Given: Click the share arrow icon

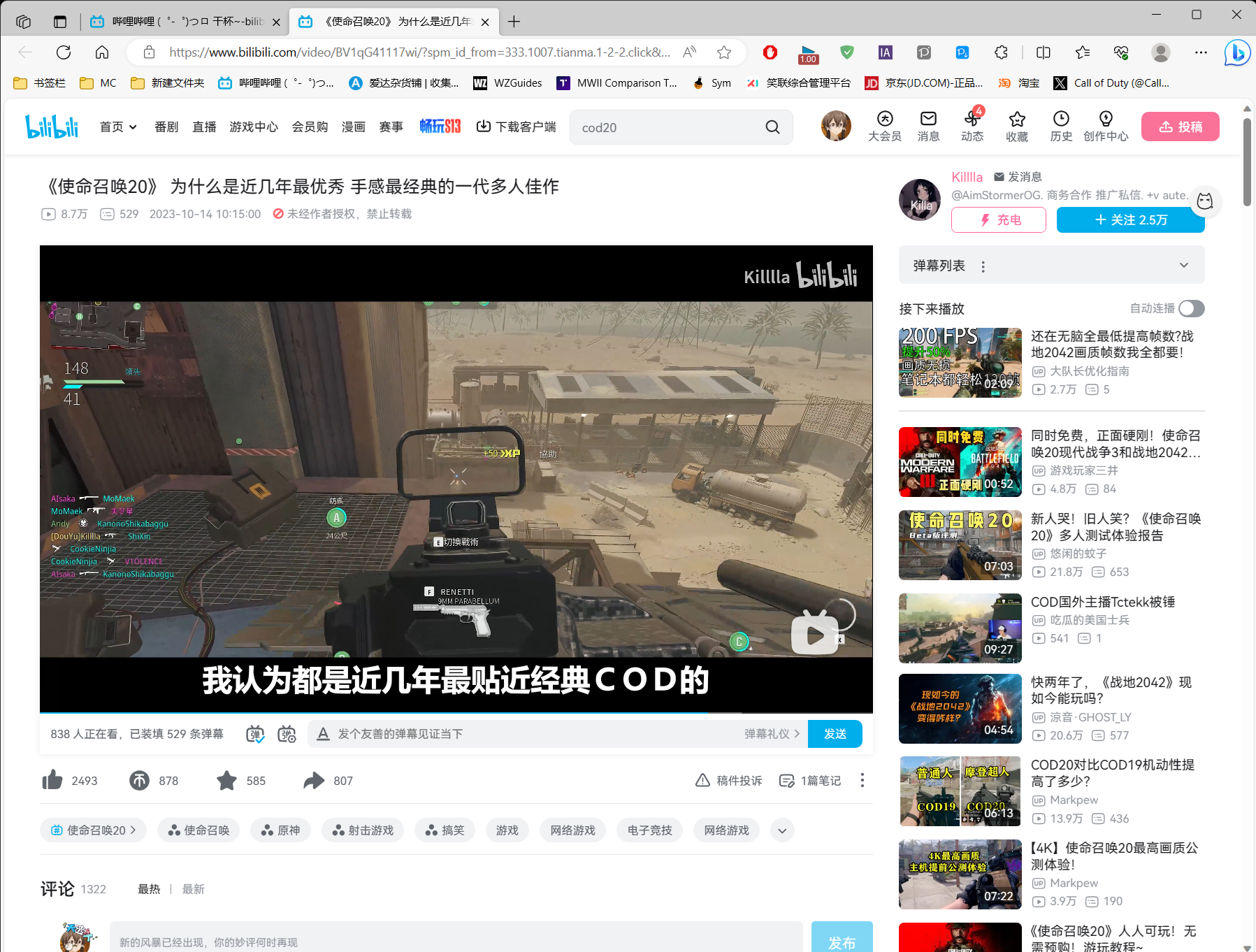Looking at the screenshot, I should coord(314,780).
